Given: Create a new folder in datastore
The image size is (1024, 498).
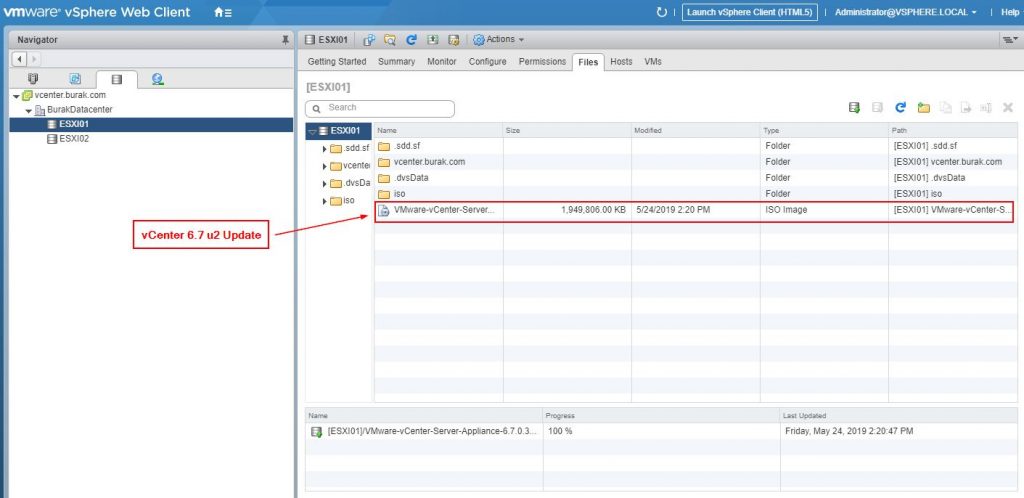Looking at the screenshot, I should point(923,108).
